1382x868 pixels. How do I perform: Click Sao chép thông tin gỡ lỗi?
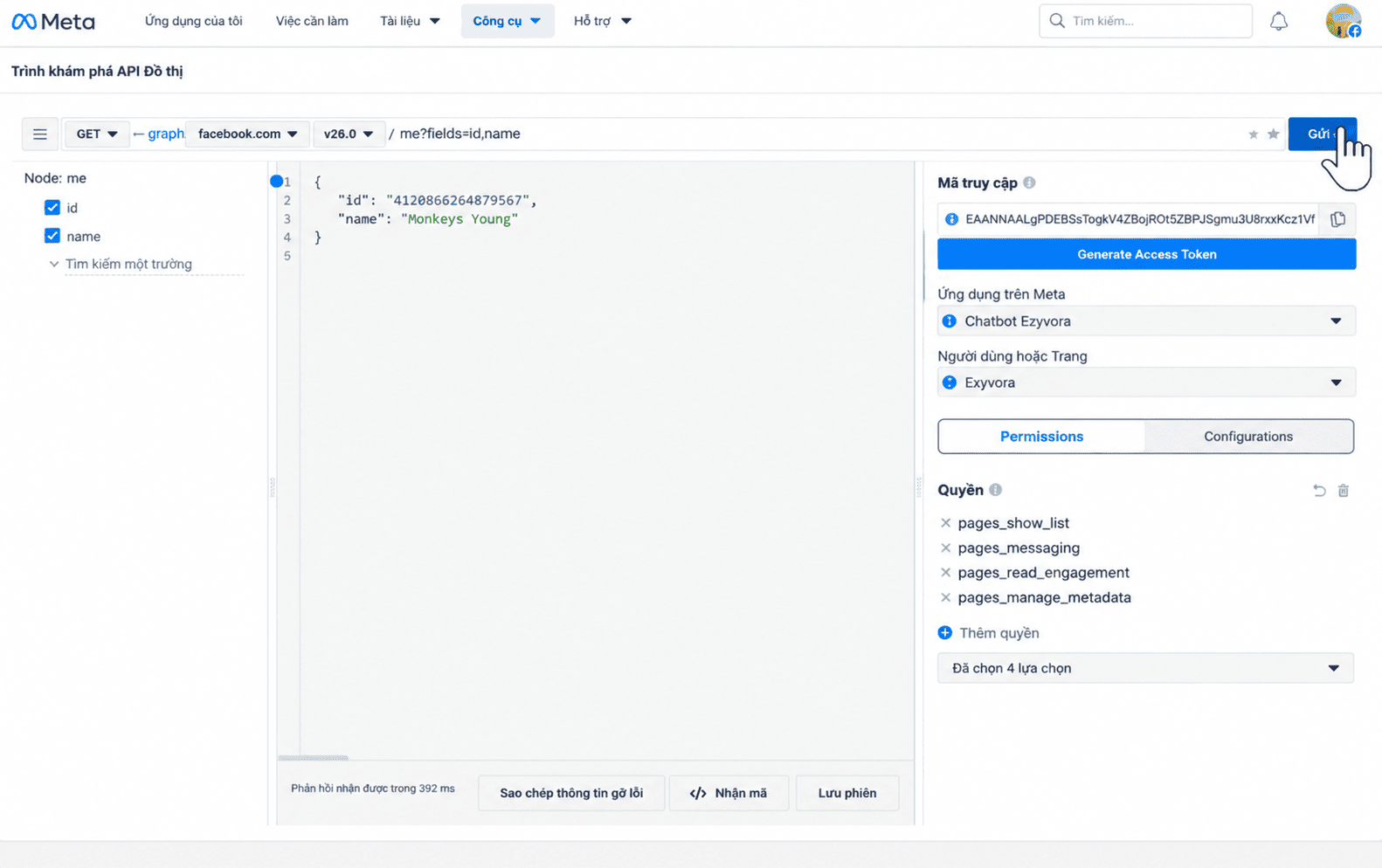(x=571, y=793)
